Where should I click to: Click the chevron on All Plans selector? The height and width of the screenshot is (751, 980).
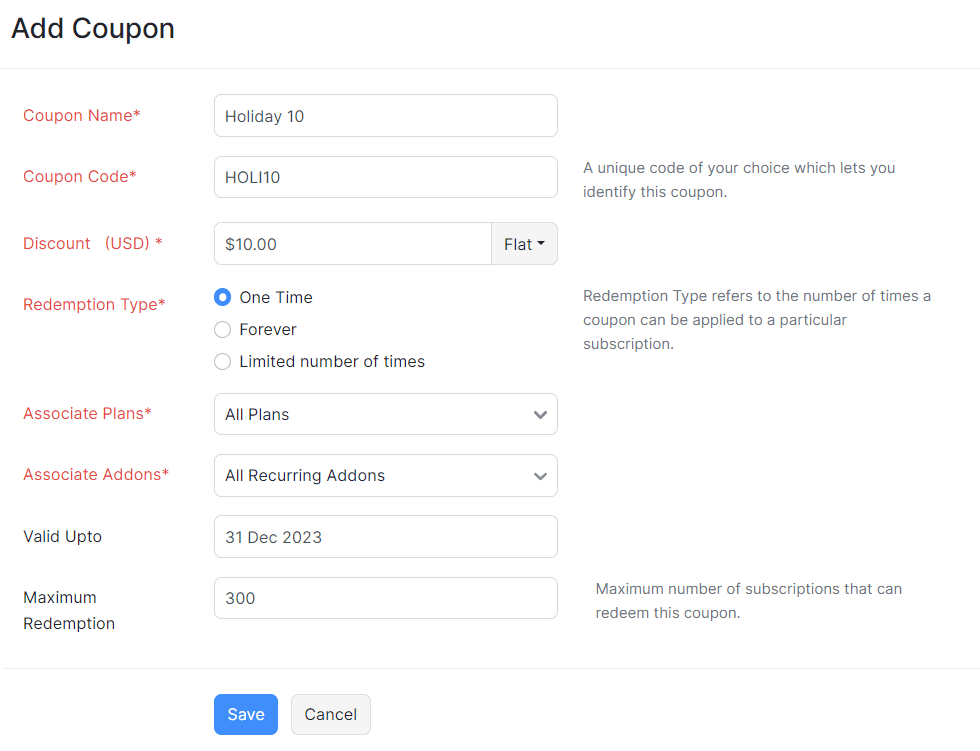(x=540, y=414)
